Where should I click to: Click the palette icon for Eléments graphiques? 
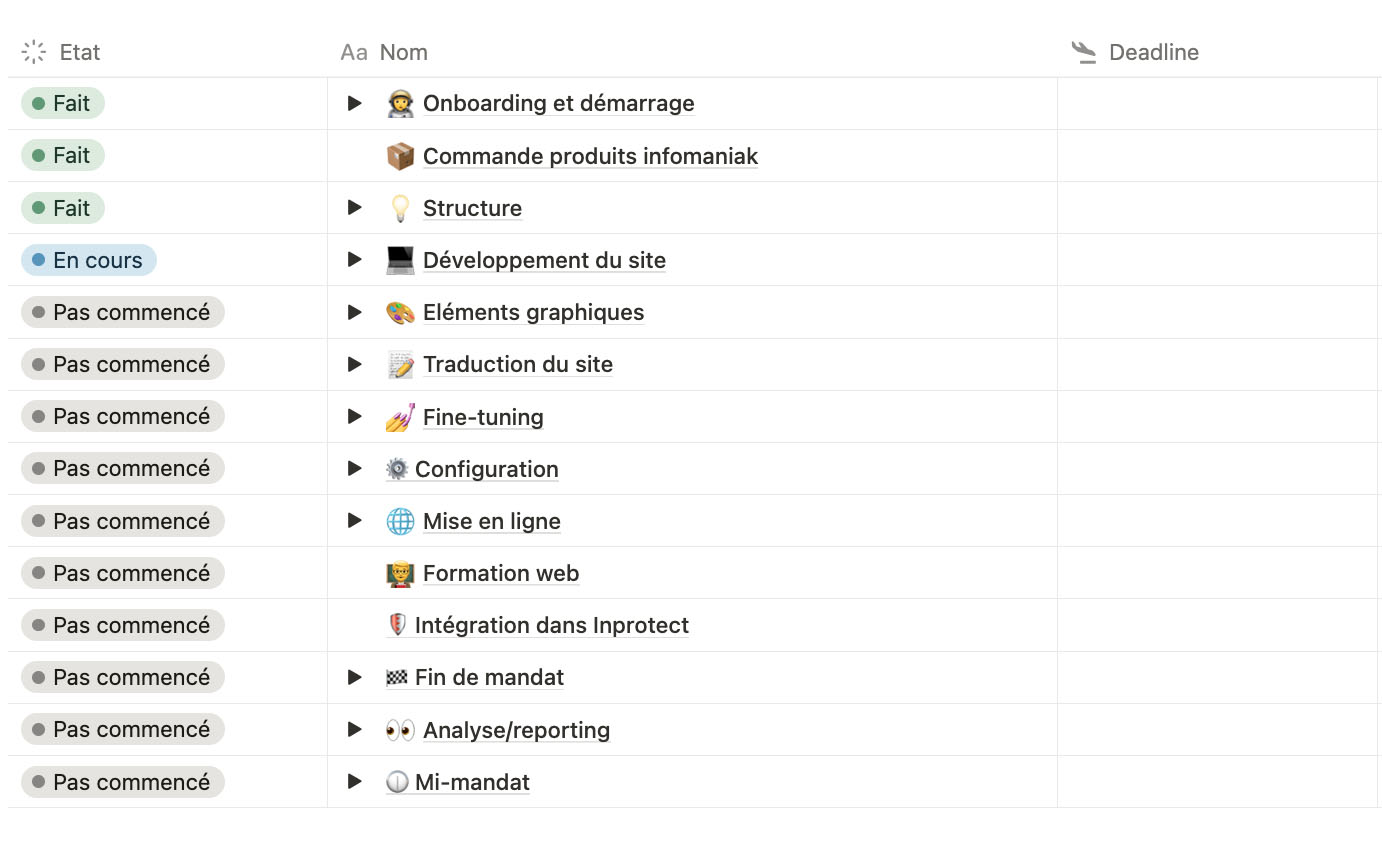(400, 312)
